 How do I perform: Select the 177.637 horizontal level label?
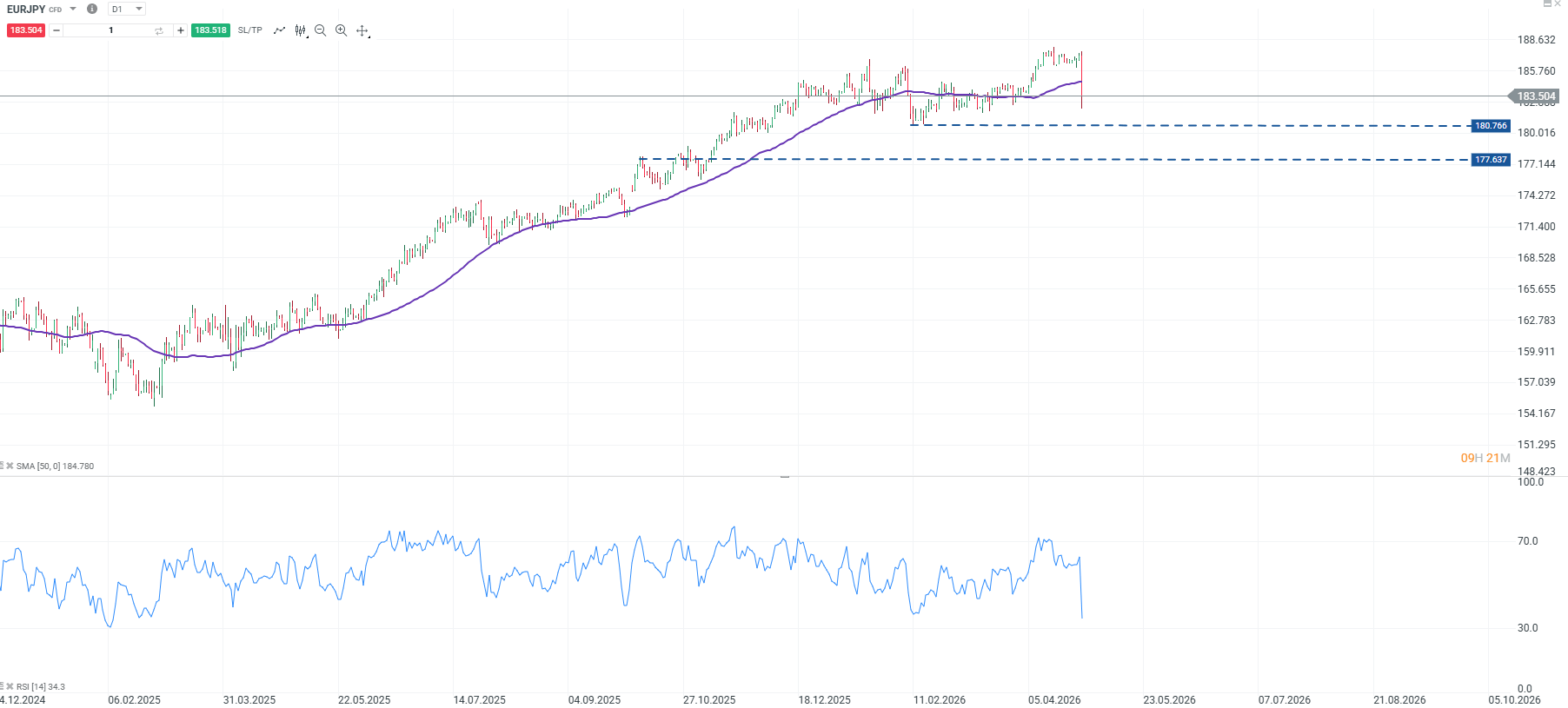click(x=1491, y=160)
